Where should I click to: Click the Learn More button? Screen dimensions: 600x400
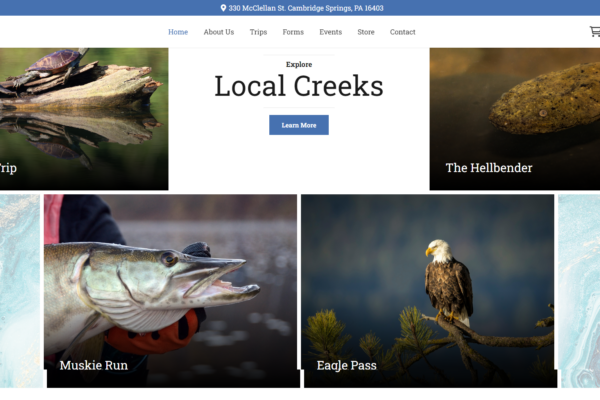tap(299, 125)
